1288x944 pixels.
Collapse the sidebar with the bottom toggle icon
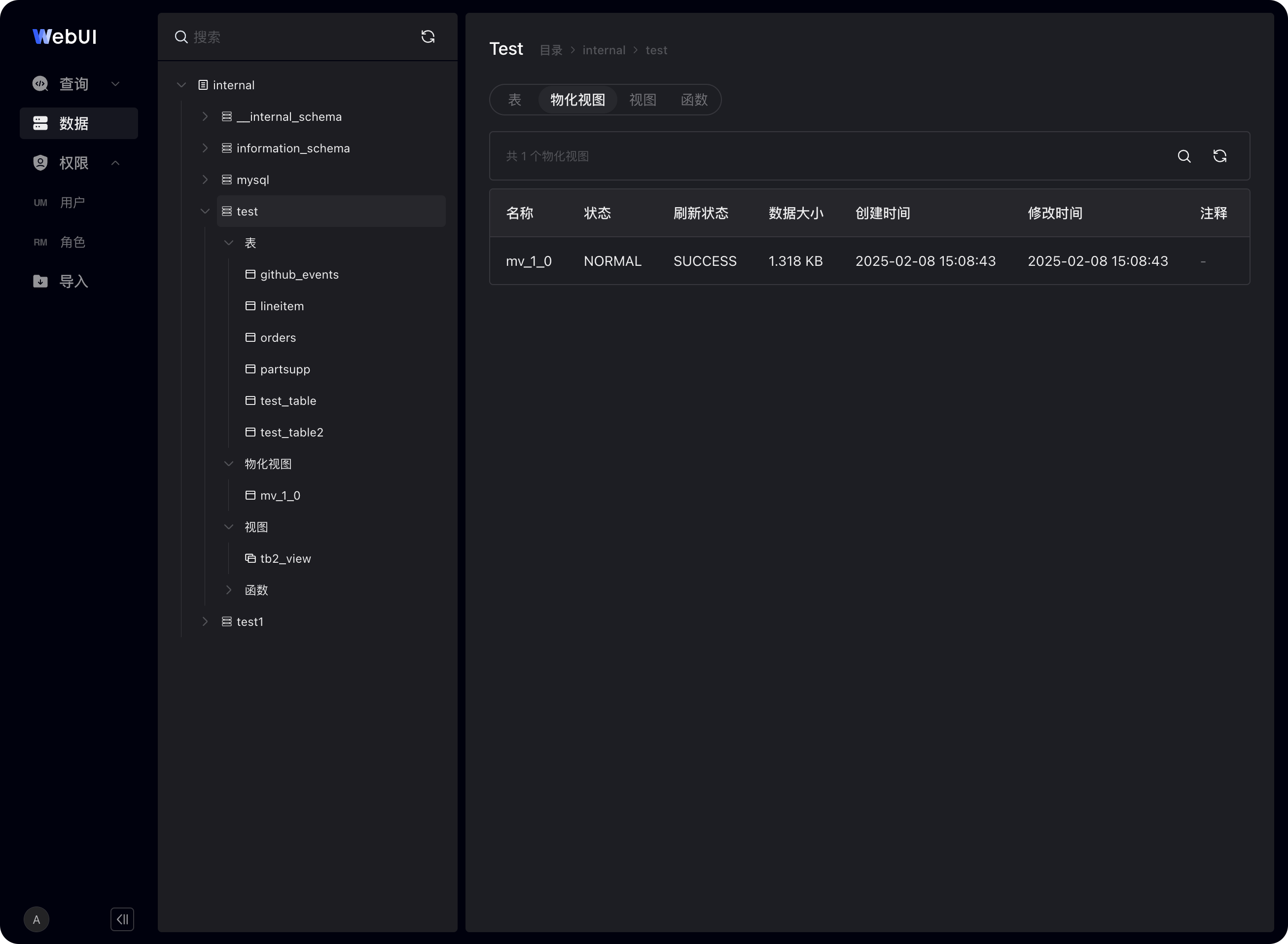click(x=122, y=919)
